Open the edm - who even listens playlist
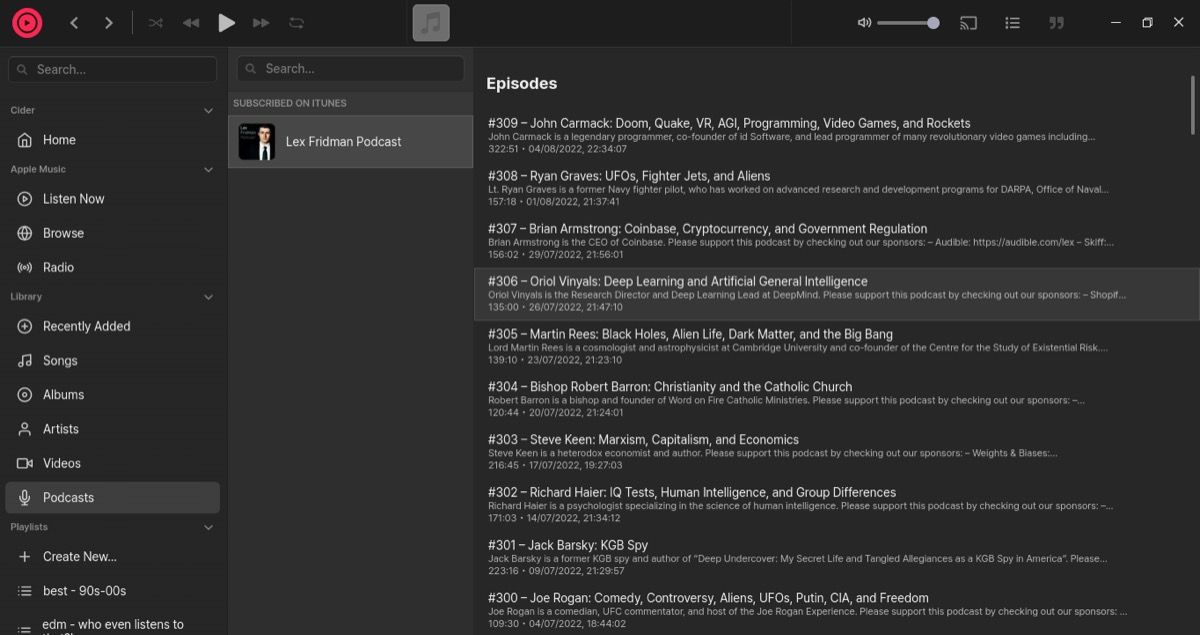 click(112, 624)
